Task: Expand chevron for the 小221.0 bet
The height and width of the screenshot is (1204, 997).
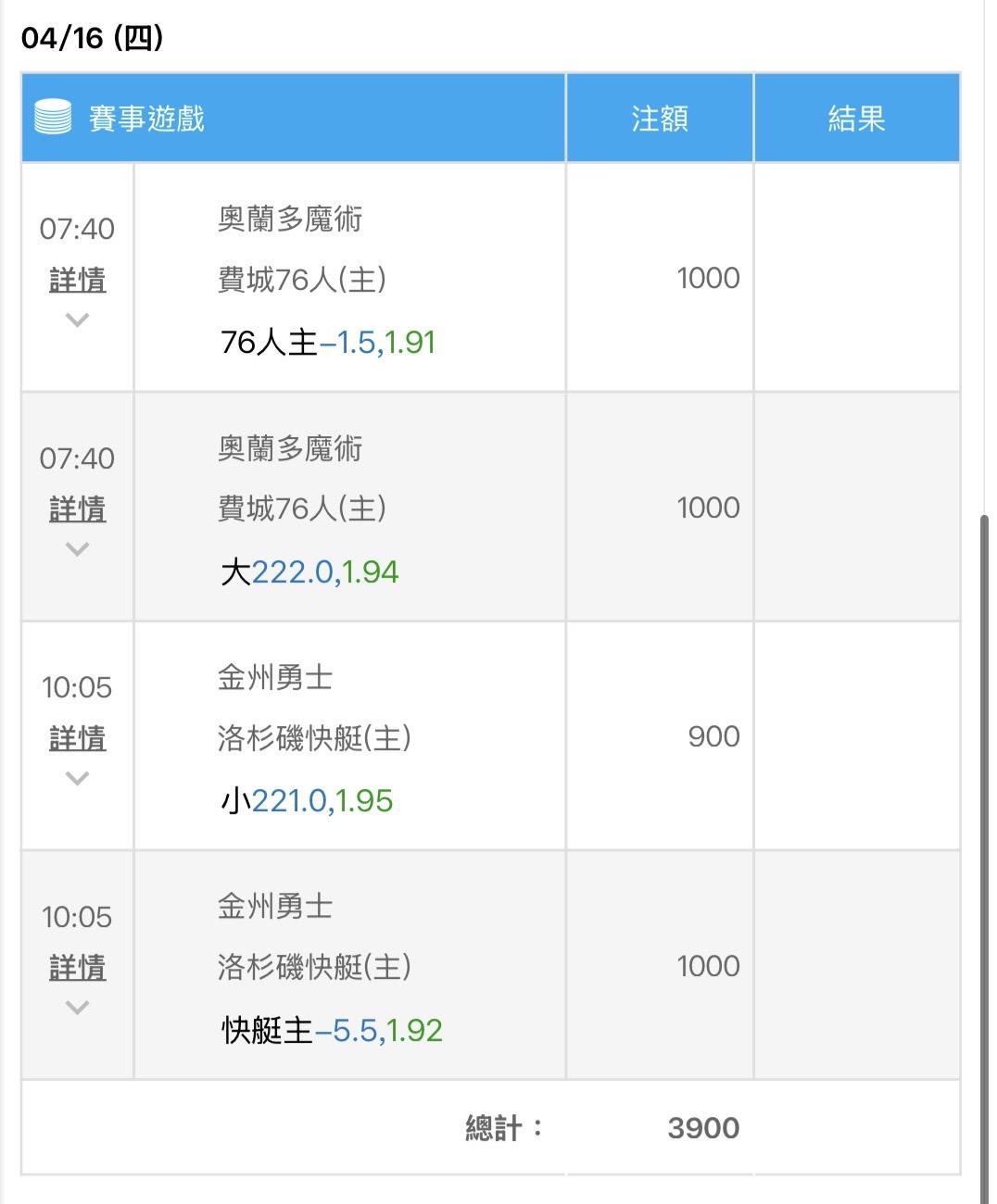Action: point(78,779)
